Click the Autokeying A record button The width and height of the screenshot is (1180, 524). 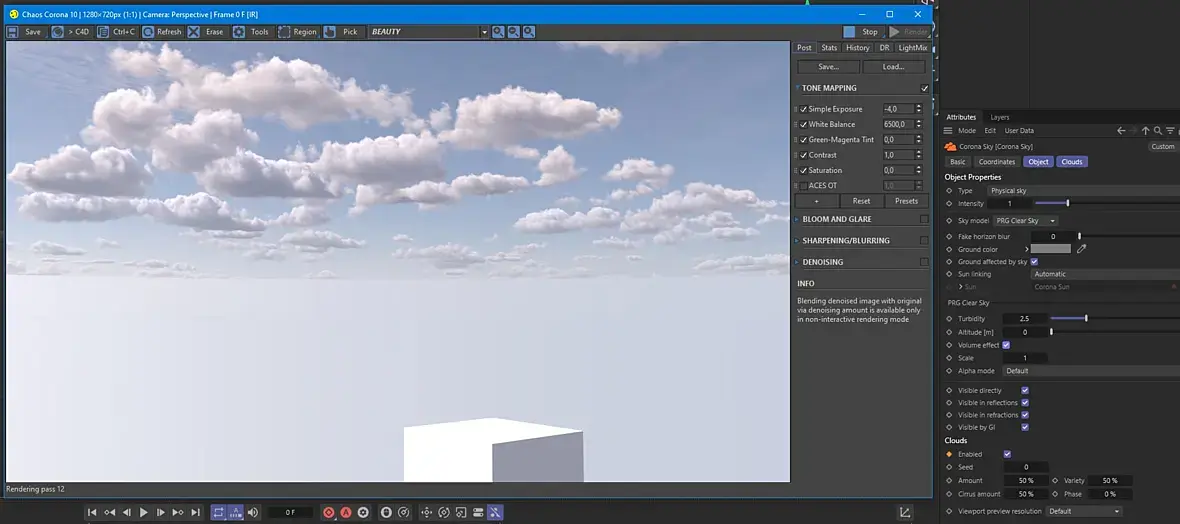tap(345, 512)
